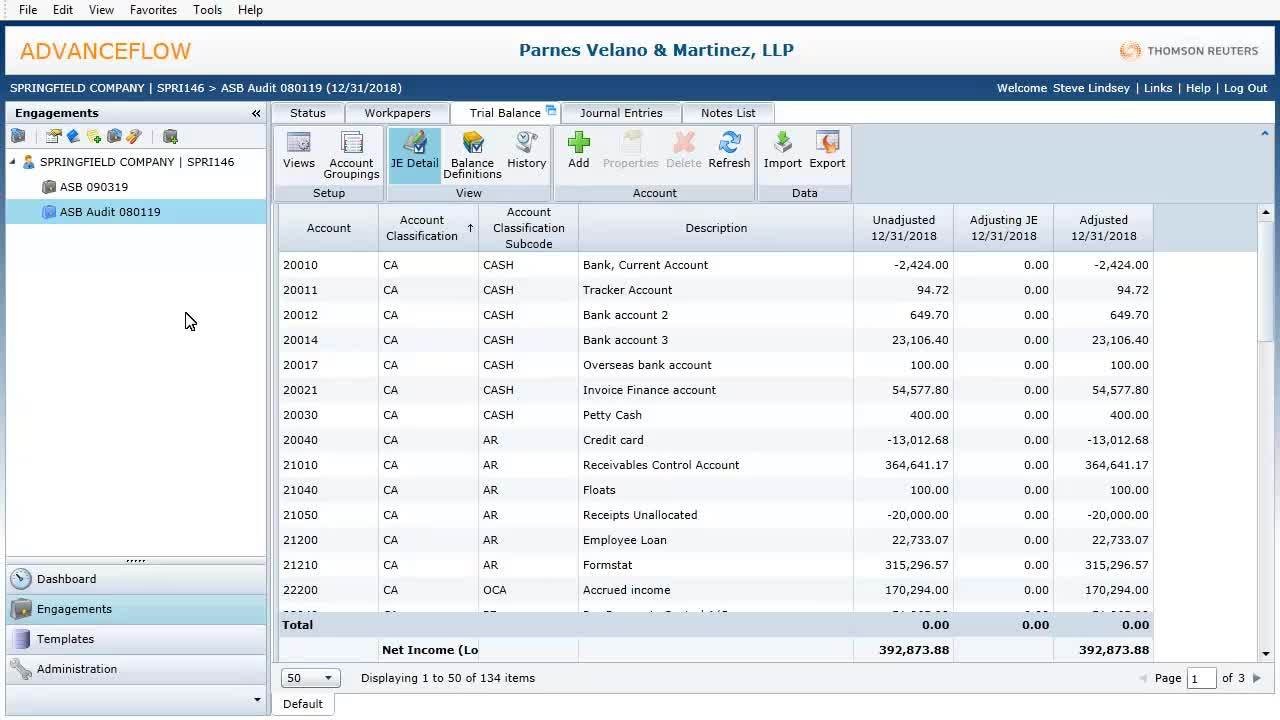Screen dimensions: 1280x720
Task: Open the page size dropdown
Action: [x=311, y=678]
